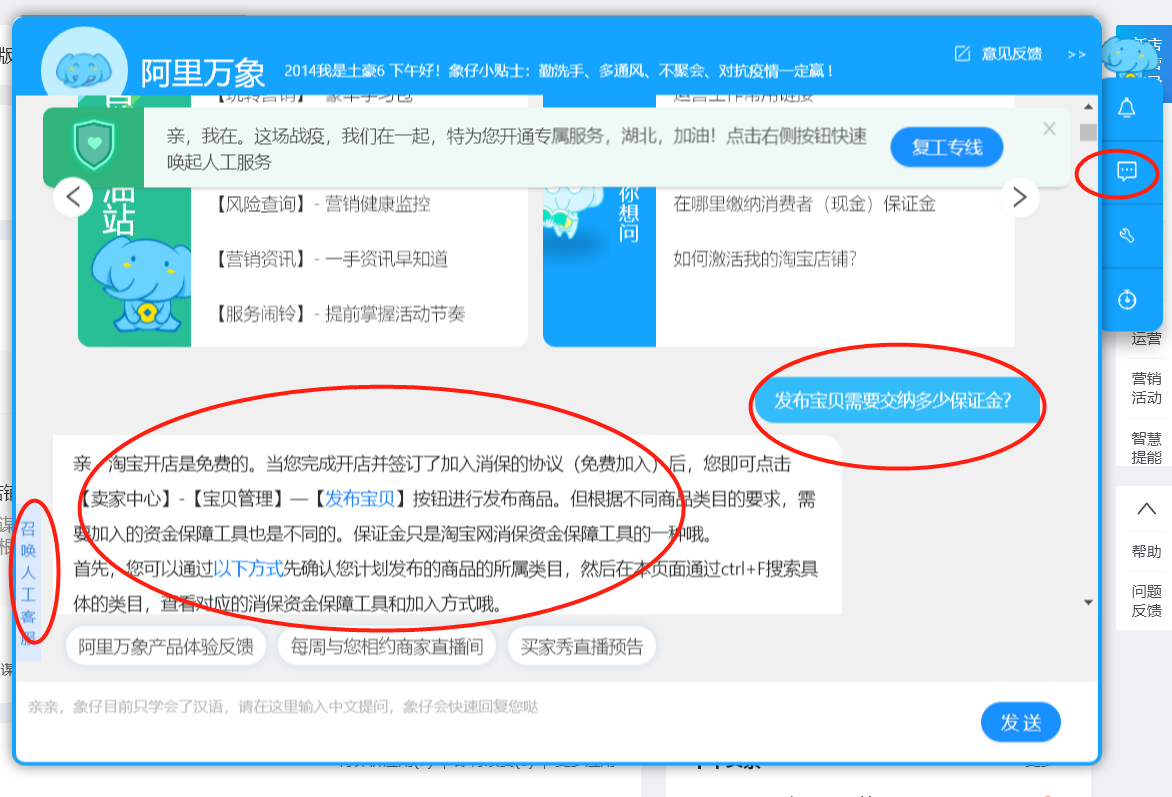The height and width of the screenshot is (797, 1172).
Task: Close the notification banner with X
Action: (1049, 129)
